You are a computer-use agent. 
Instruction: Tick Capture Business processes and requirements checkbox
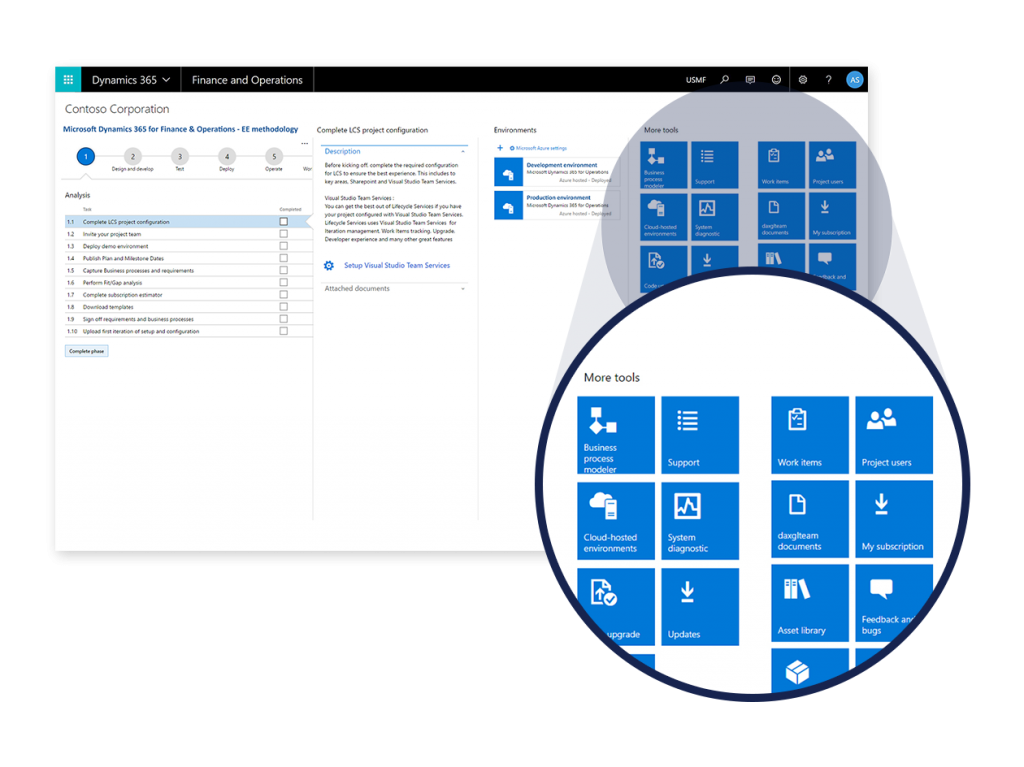pos(283,270)
